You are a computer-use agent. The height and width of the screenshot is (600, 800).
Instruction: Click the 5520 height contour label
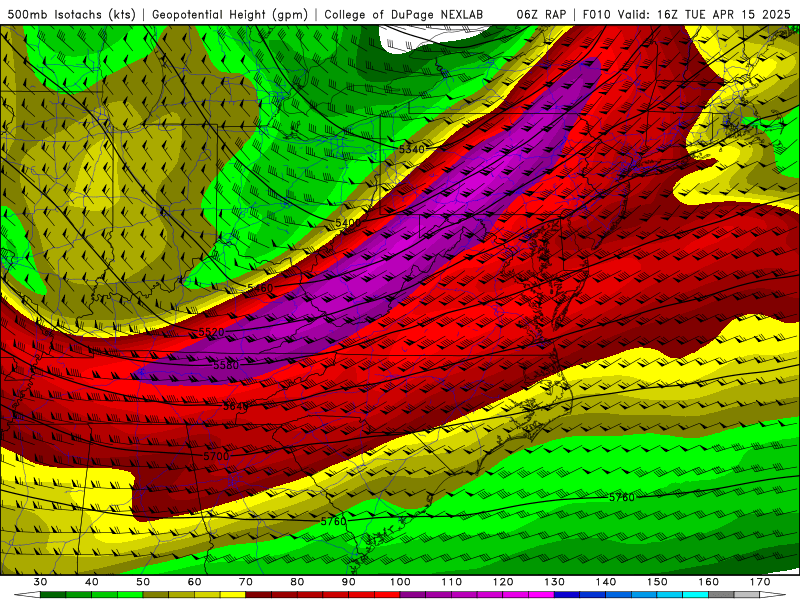click(211, 332)
